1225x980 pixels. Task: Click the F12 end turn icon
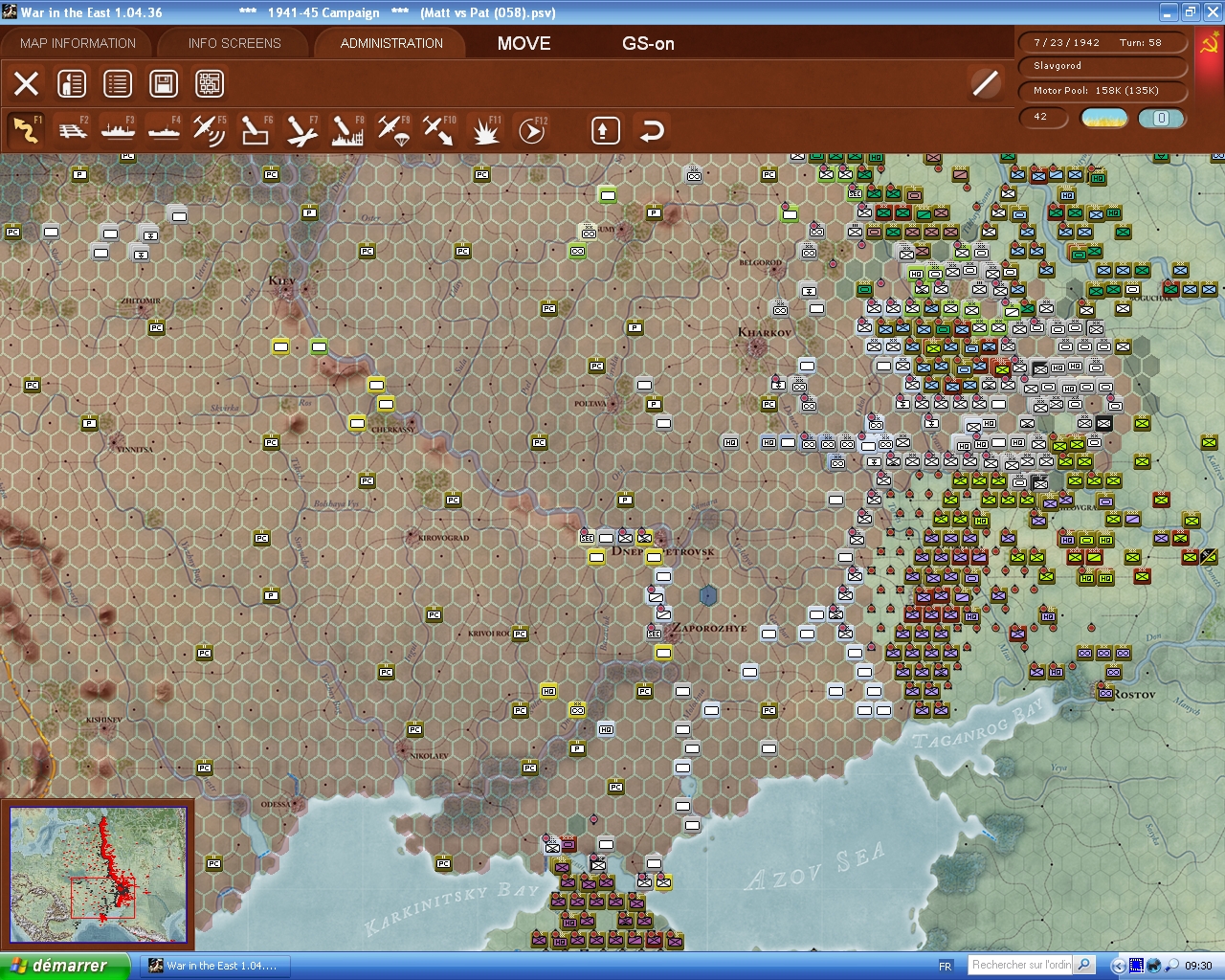(x=531, y=130)
